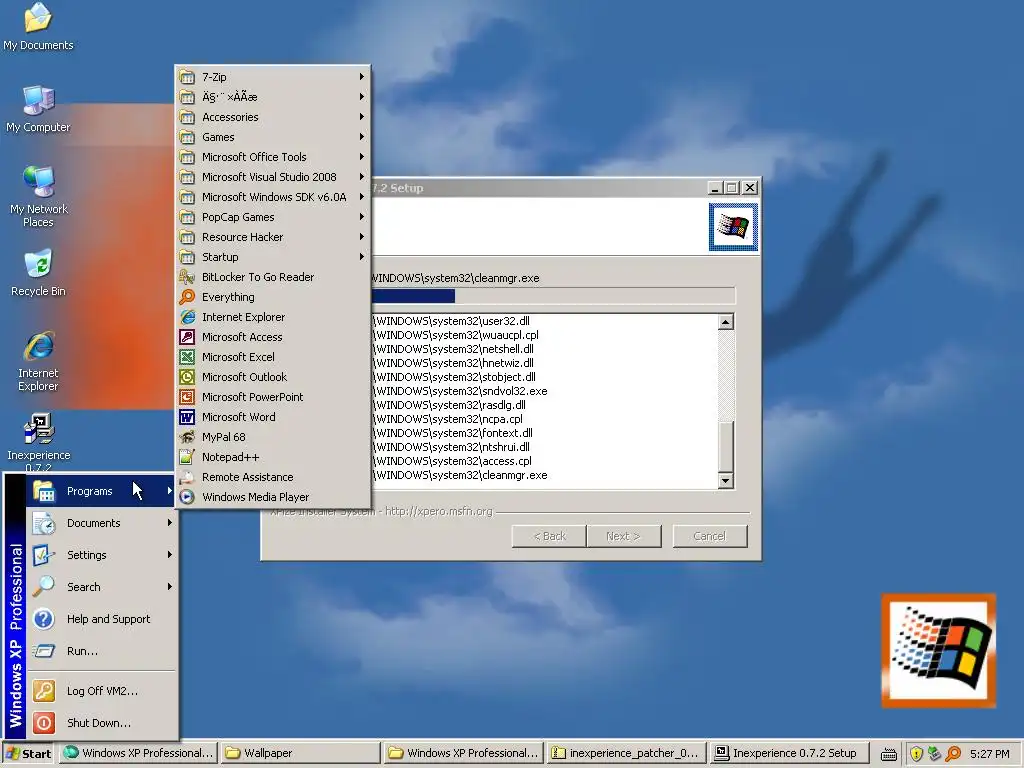Open the Run... dialog entry
1024x768 pixels.
102,651
